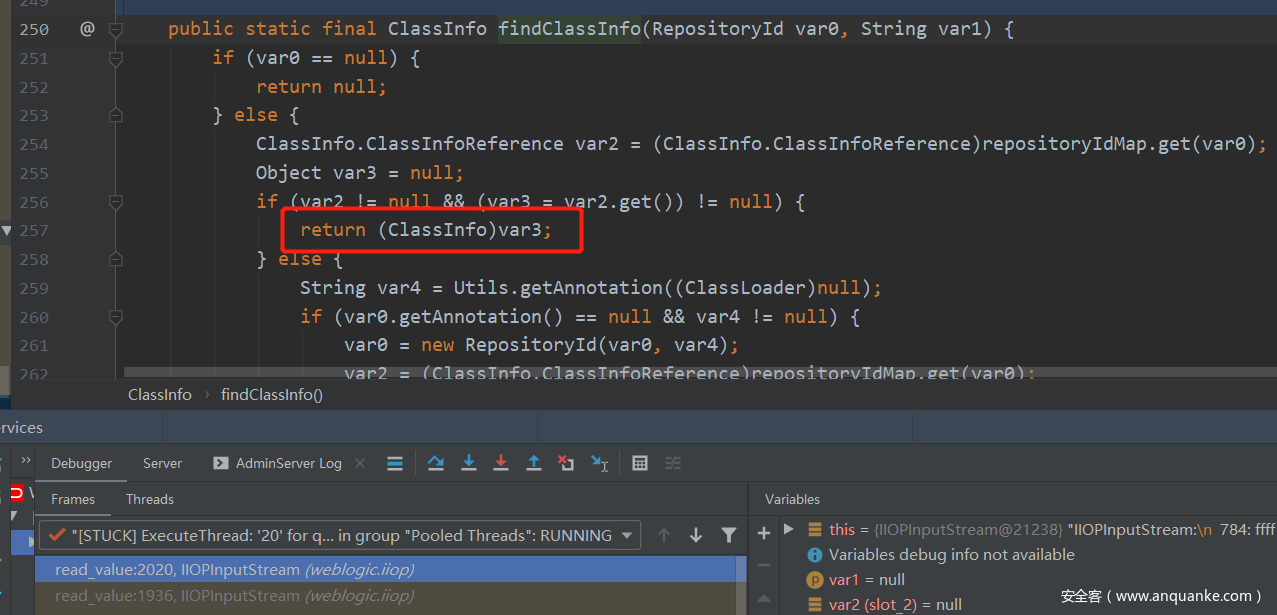1277x615 pixels.
Task: Toggle fold marker on line 258
Action: pyautogui.click(x=116, y=259)
